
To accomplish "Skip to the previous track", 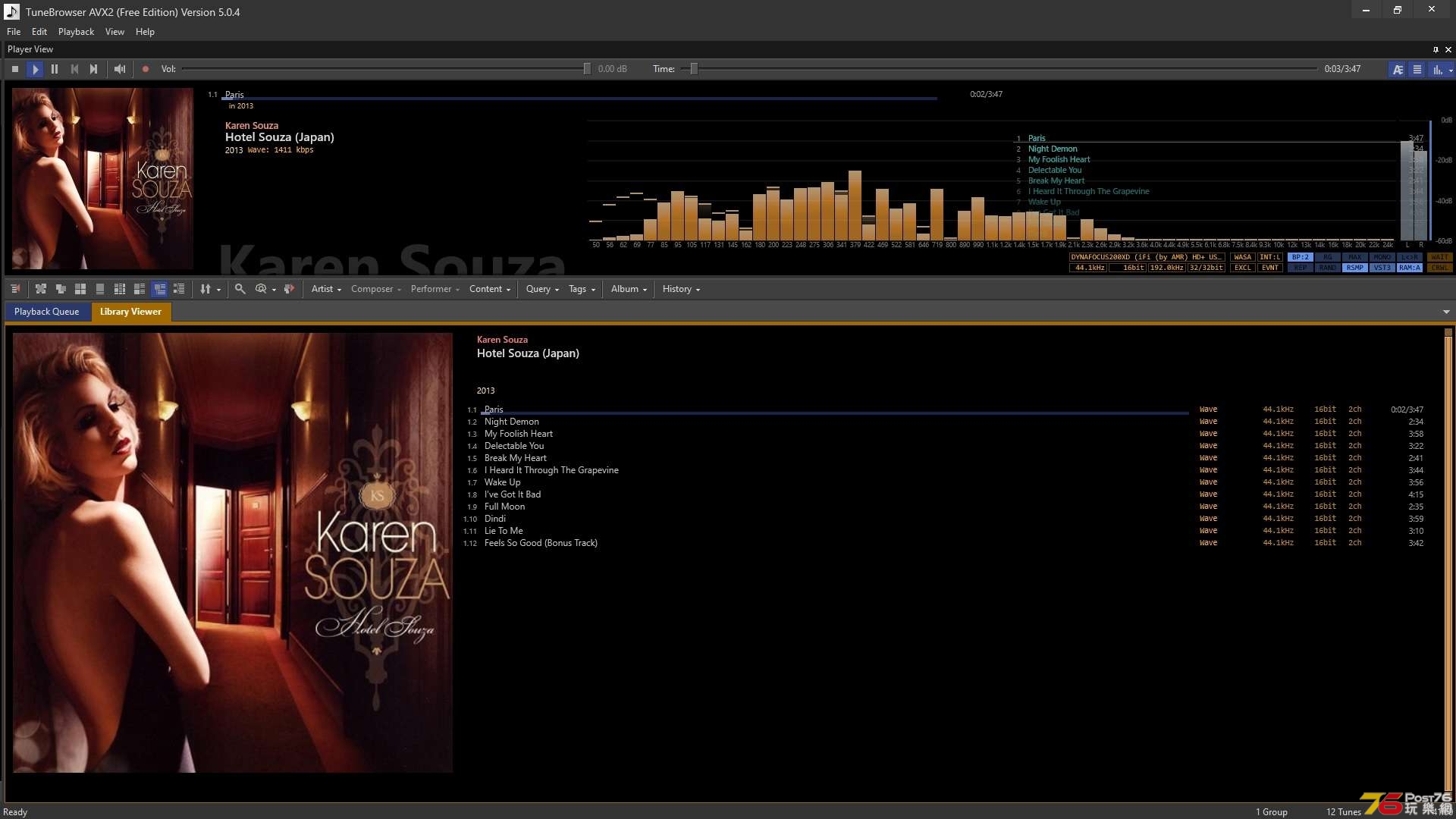I will (x=74, y=69).
